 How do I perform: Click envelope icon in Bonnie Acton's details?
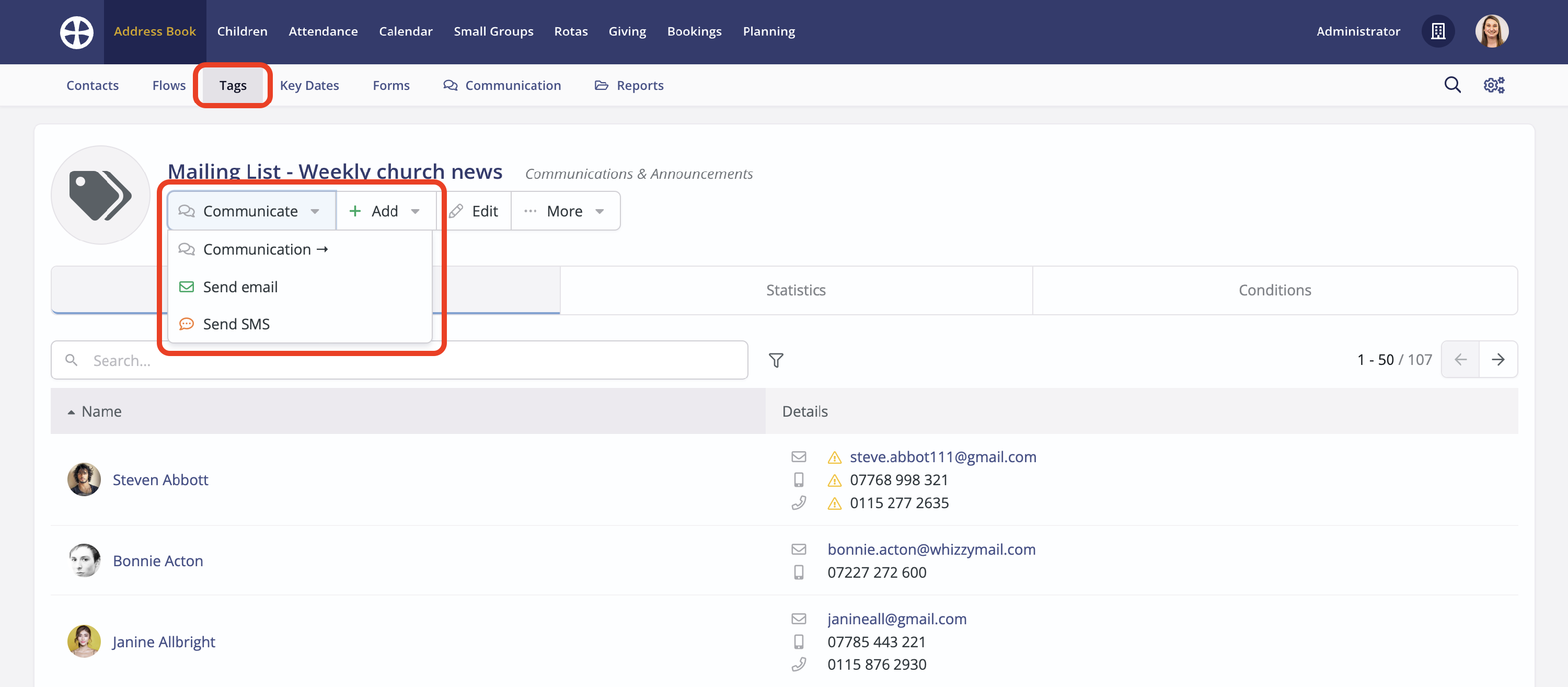pos(799,549)
